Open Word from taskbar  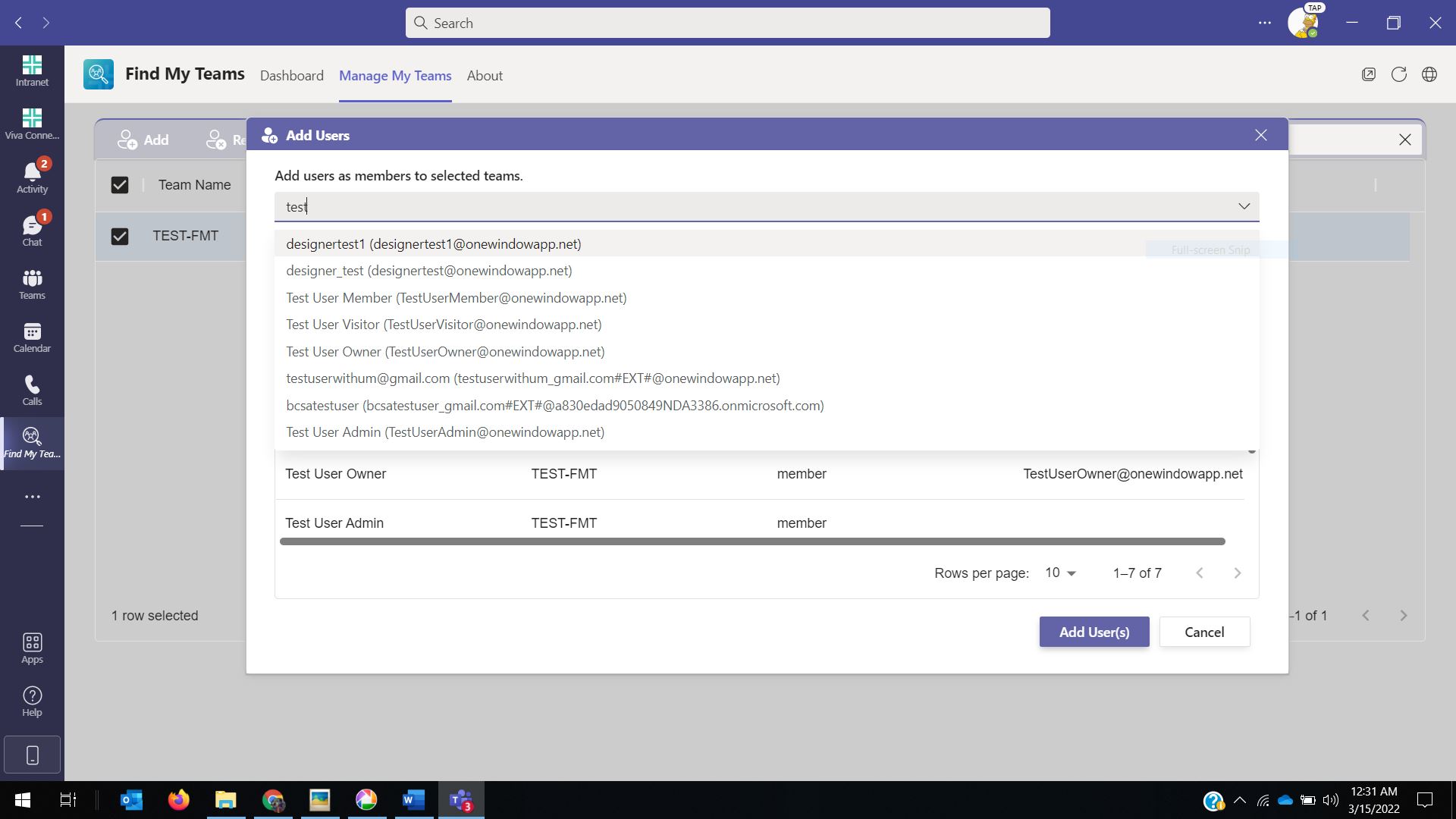click(413, 800)
